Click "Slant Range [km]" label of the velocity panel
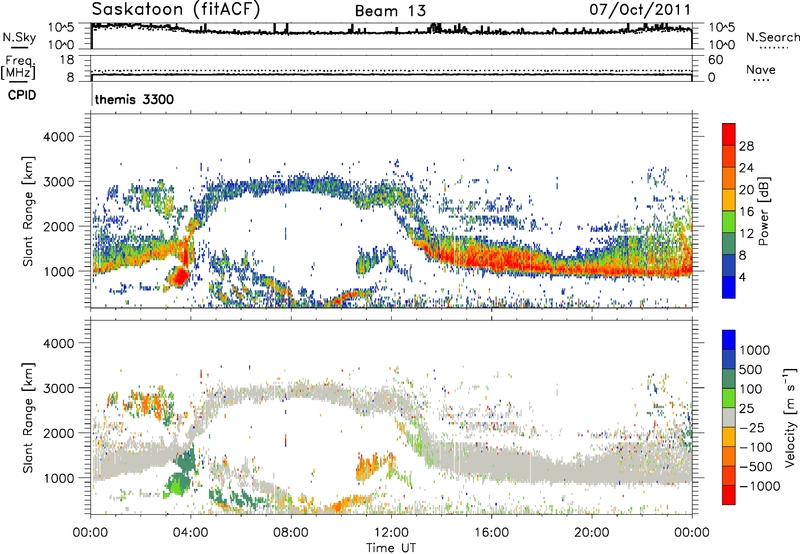This screenshot has width=800, height=554. click(28, 418)
